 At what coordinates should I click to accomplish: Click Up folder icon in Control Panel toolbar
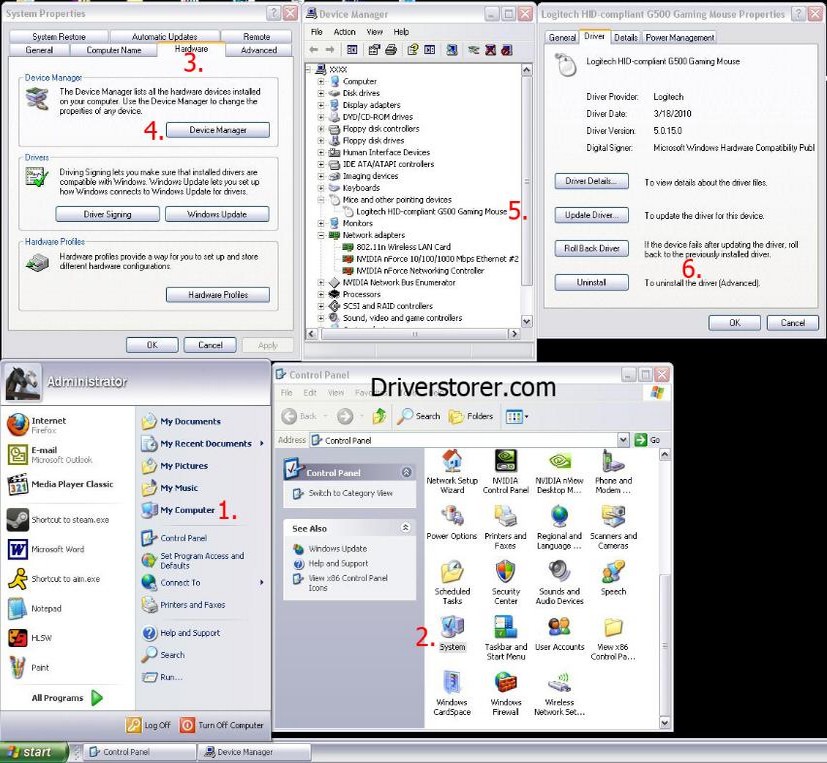pos(379,416)
